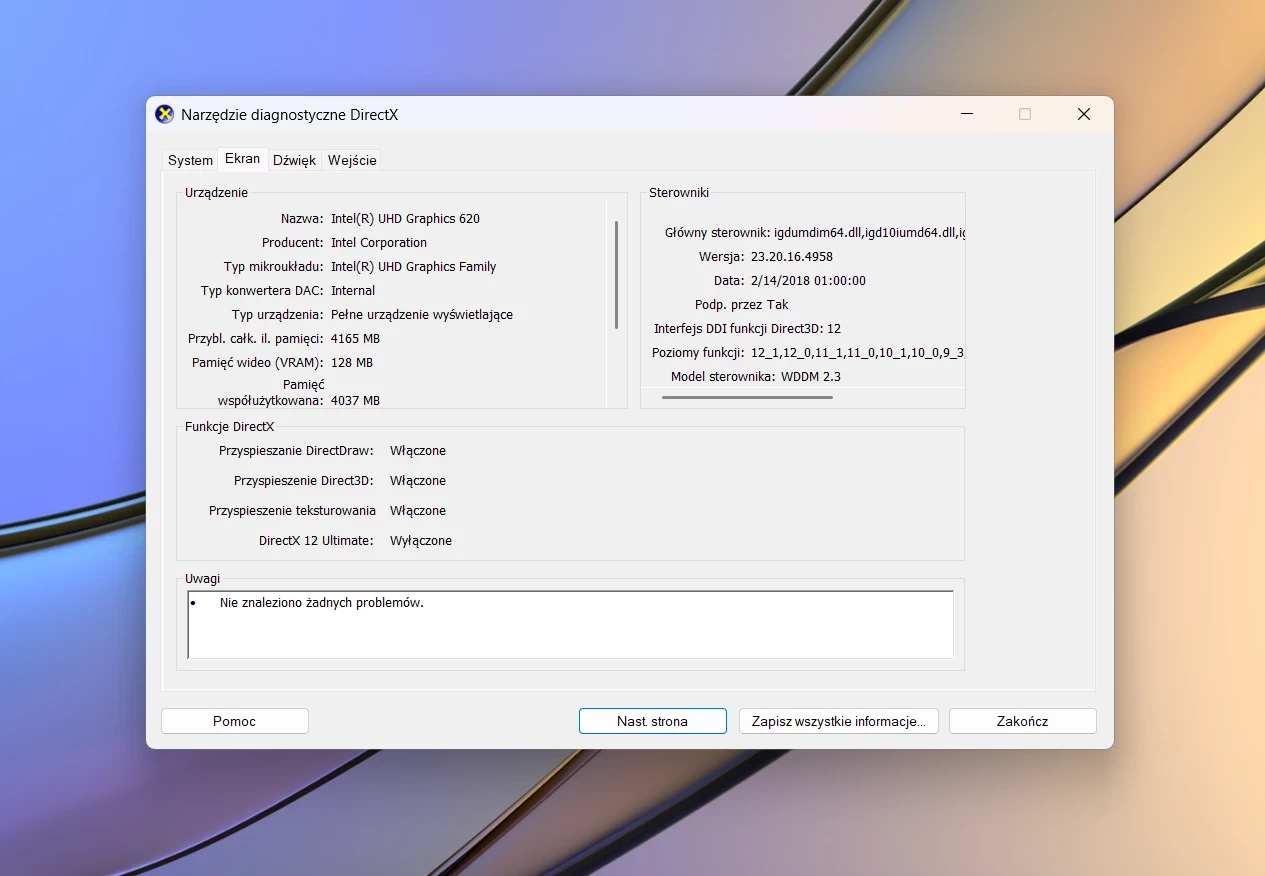Switch to the System tab

[190, 160]
